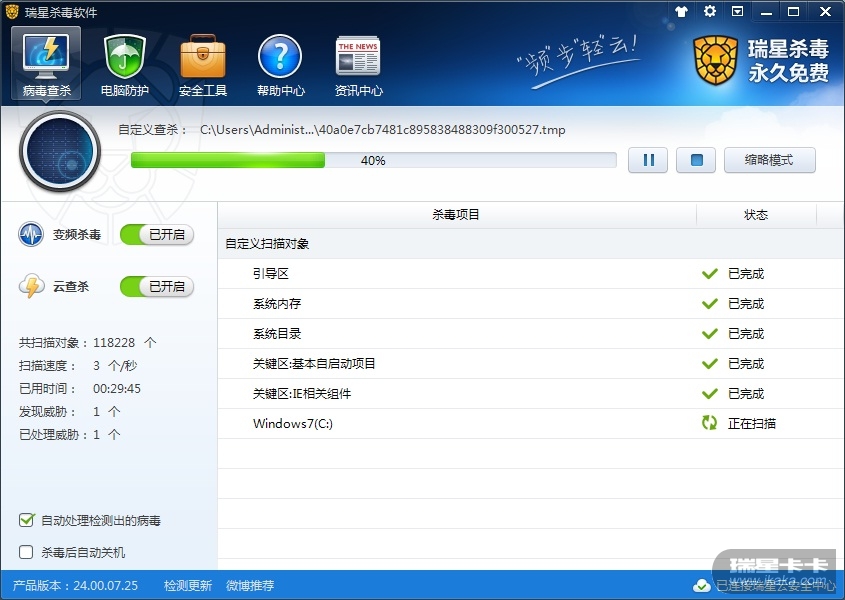Viewport: 845px width, 600px height.
Task: Click the 云查杀 lightning cloud icon
Action: click(x=31, y=286)
